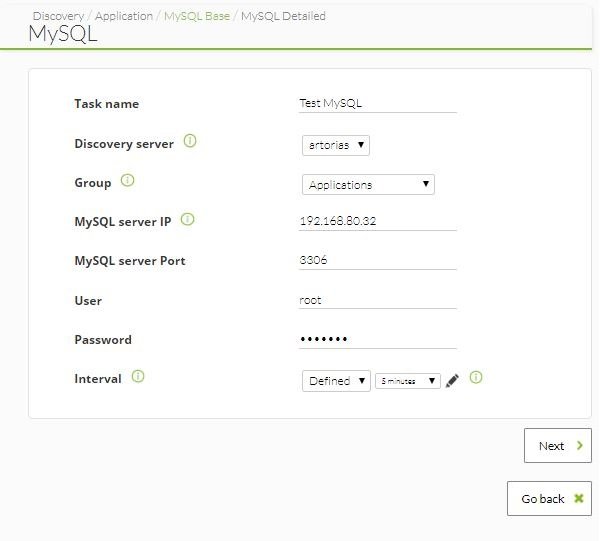Click the Task name label
This screenshot has height=541, width=600.
click(x=106, y=104)
